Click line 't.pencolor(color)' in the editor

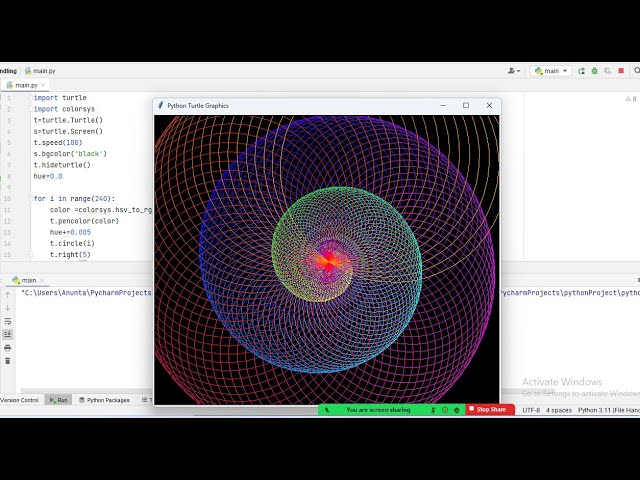click(x=84, y=221)
